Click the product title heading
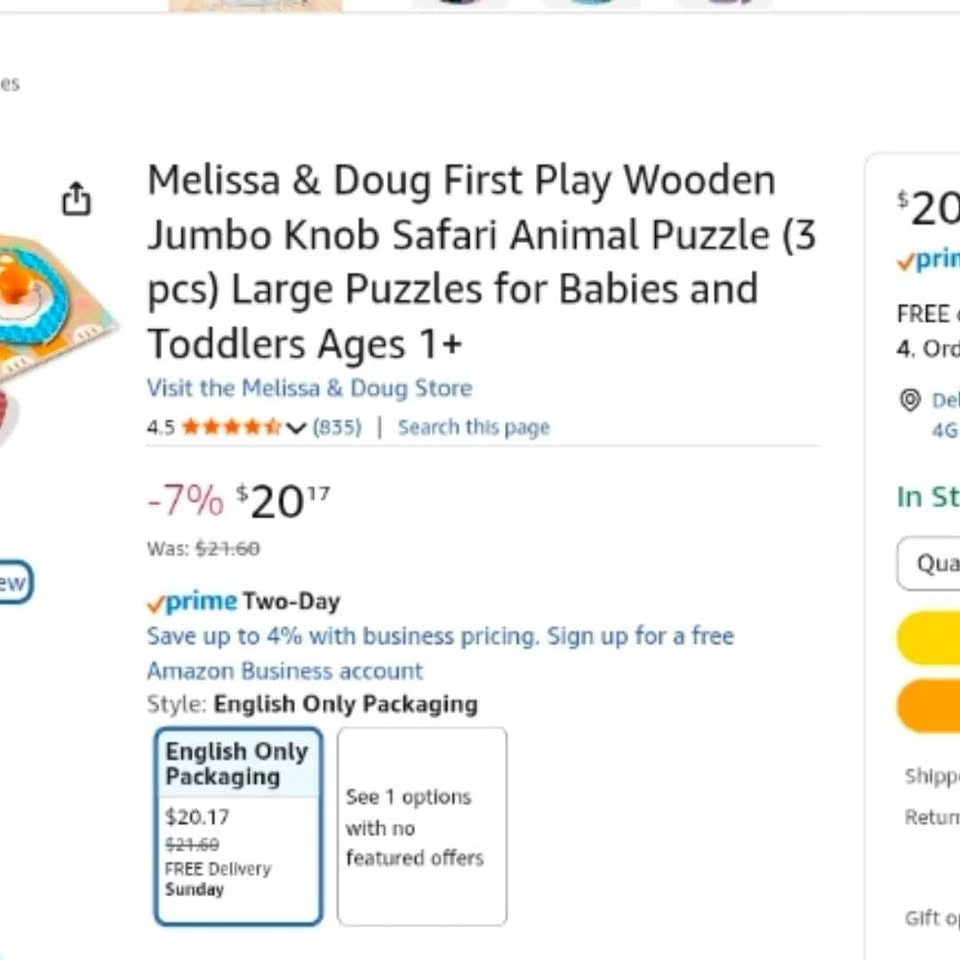960x960 pixels. pyautogui.click(x=480, y=262)
